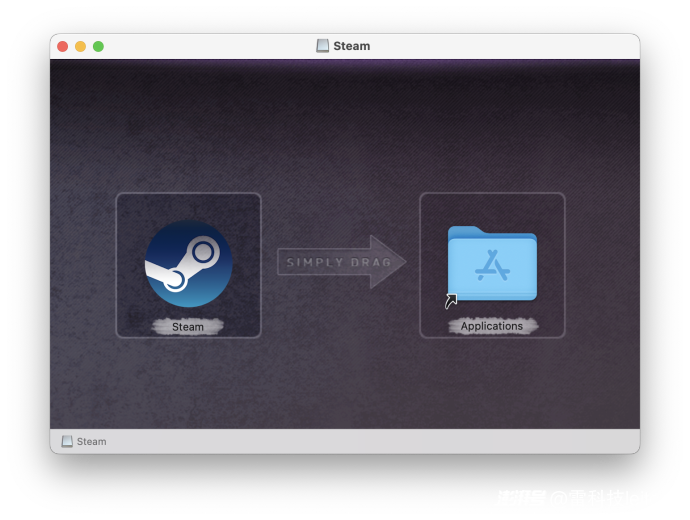
Task: Zoom the window using the green button
Action: pos(98,46)
